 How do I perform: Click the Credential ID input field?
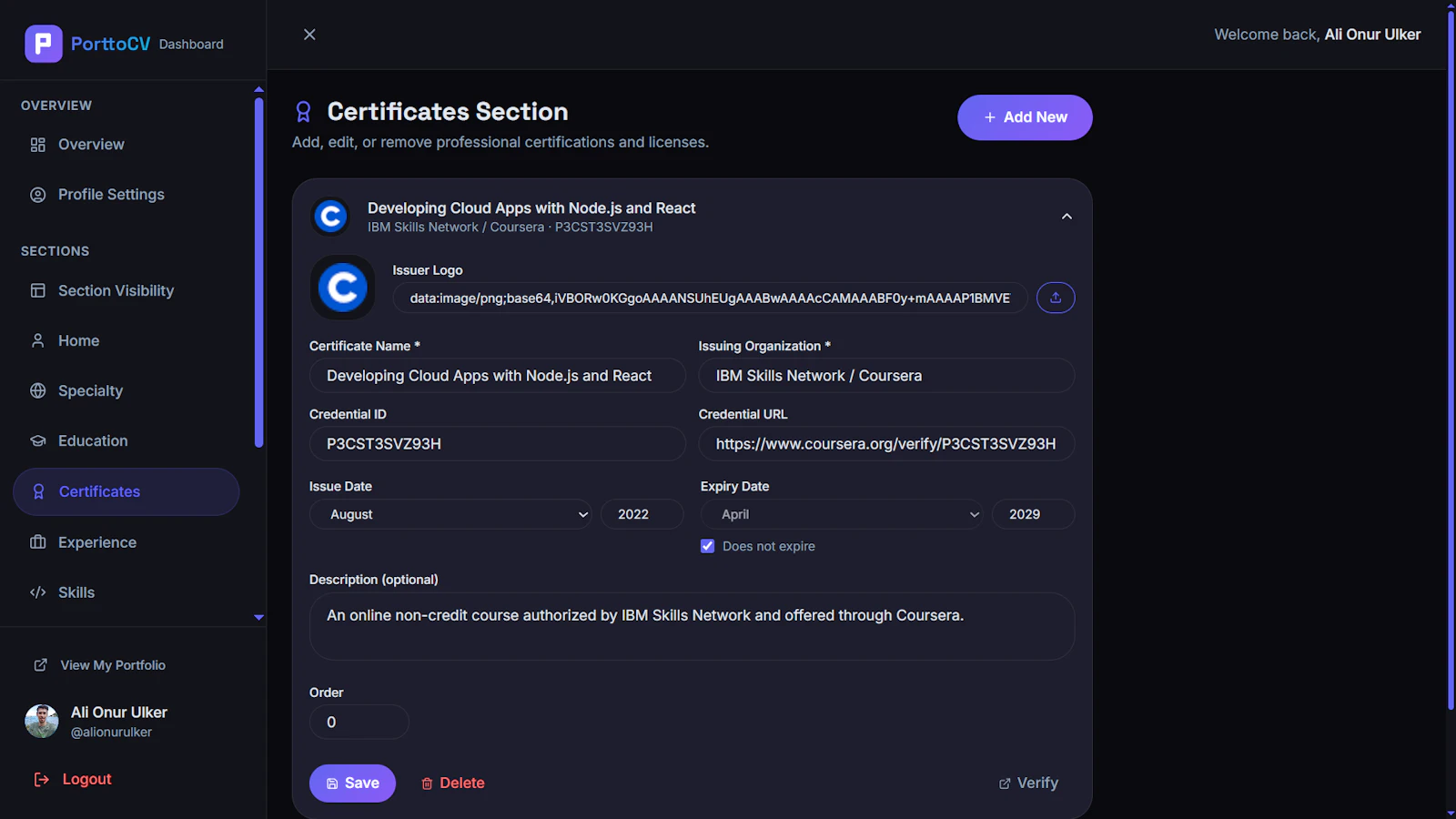coord(498,444)
